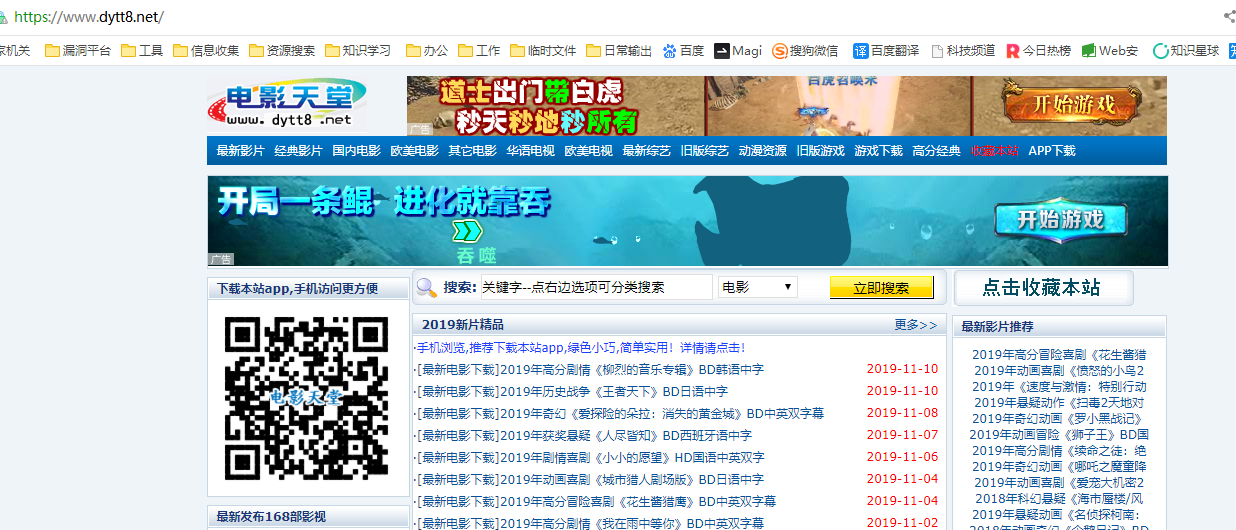Click the 电影天堂 site logo

[x=287, y=104]
